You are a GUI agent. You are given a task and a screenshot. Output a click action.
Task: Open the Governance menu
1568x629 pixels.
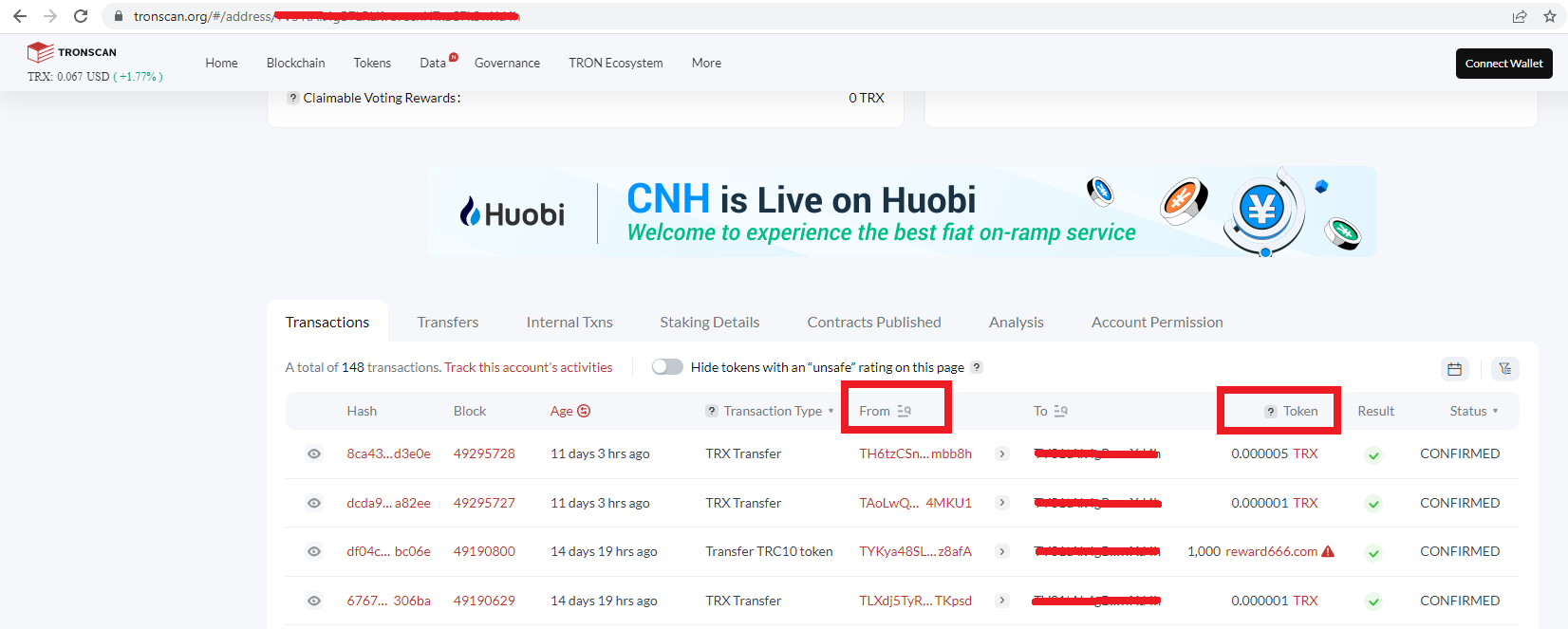(507, 63)
